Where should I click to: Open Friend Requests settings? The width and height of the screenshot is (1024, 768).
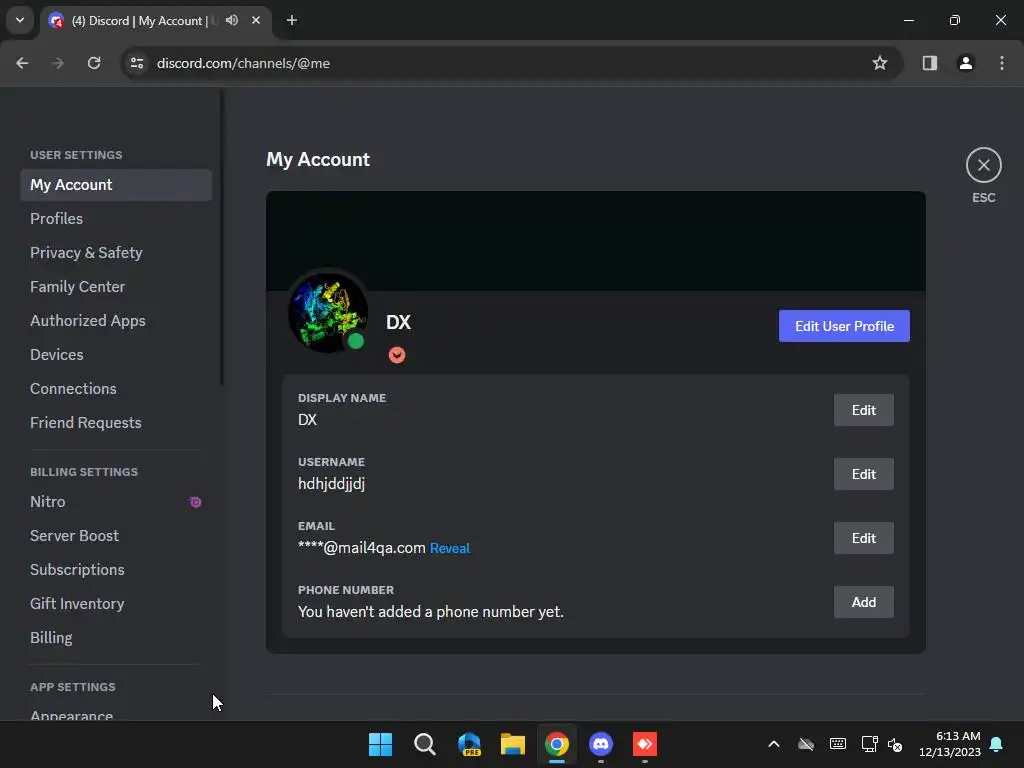tap(116, 423)
